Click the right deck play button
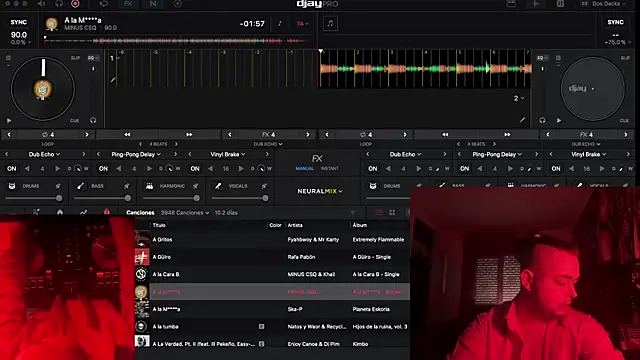The image size is (640, 360). click(x=559, y=120)
